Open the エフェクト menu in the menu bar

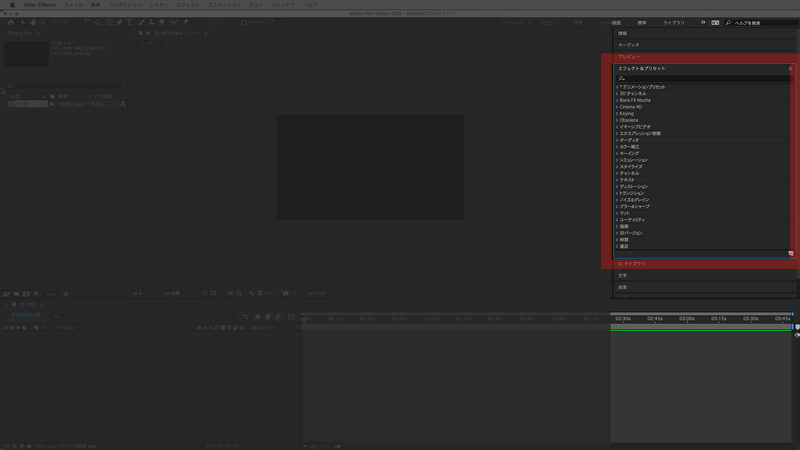pyautogui.click(x=185, y=5)
